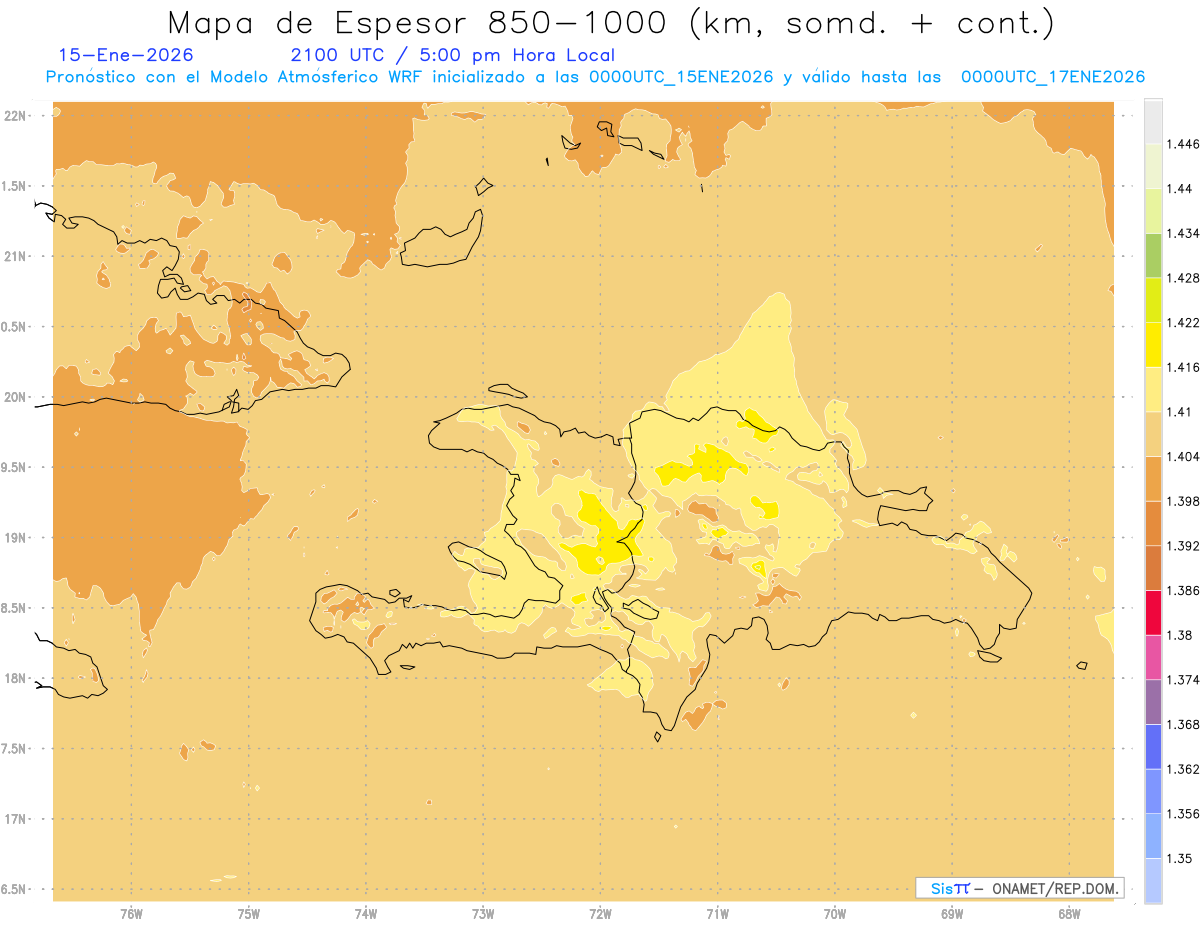Click the 20N latitude axis label
The image size is (1200, 927).
click(14, 397)
